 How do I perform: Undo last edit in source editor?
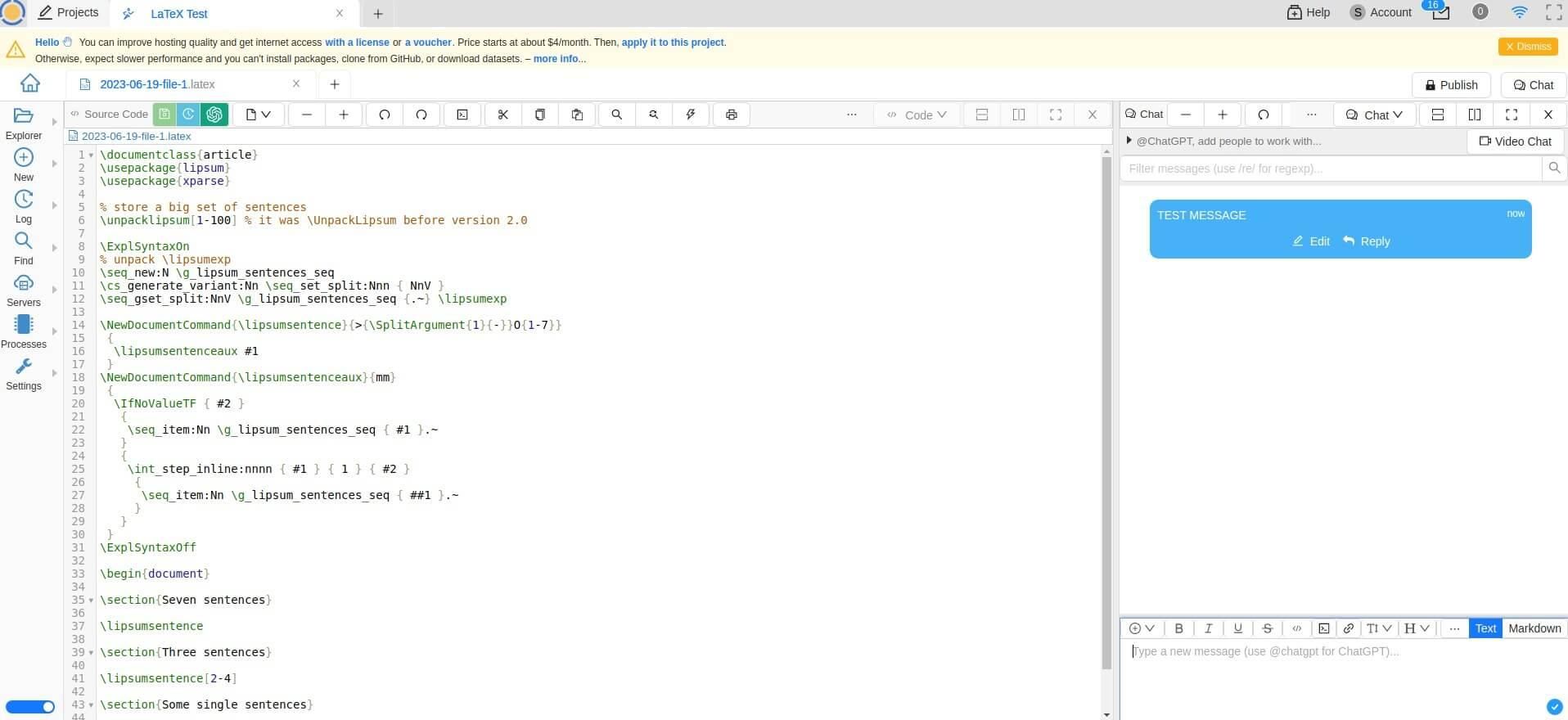click(385, 115)
